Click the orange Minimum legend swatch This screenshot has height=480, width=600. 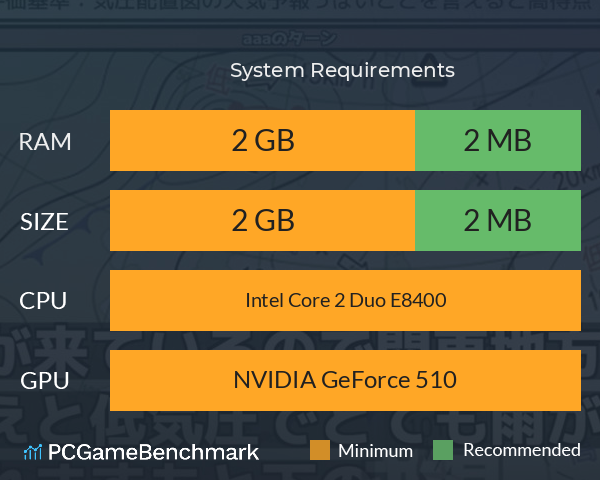320,450
